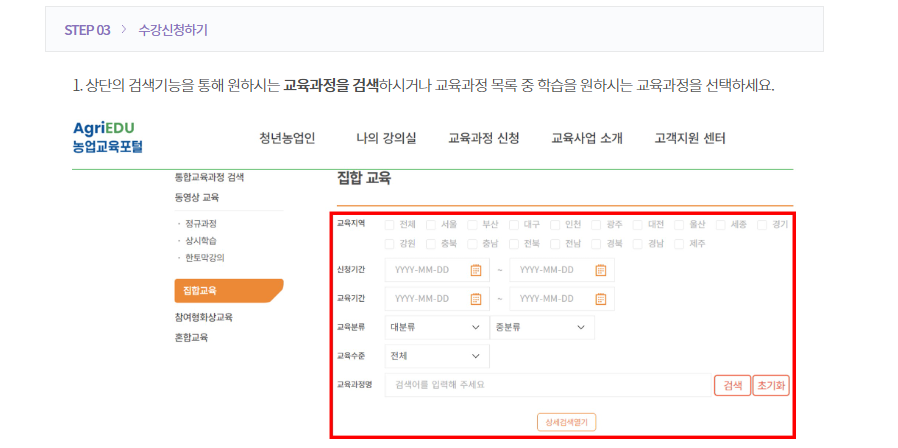
Task: Click the 교육과정명 search input field
Action: pyautogui.click(x=548, y=385)
